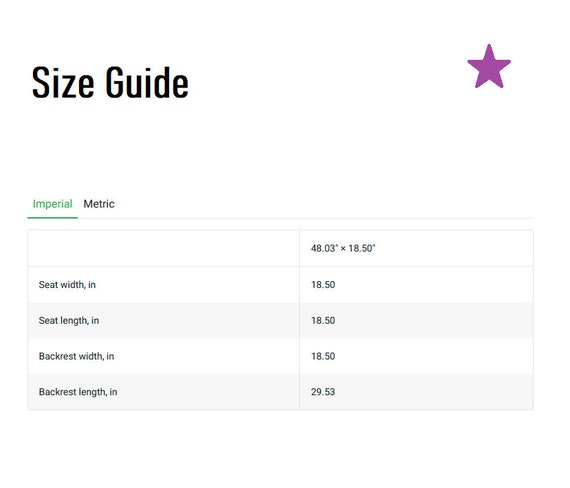Select the Backrest length, in row label
The height and width of the screenshot is (488, 570).
(x=78, y=392)
